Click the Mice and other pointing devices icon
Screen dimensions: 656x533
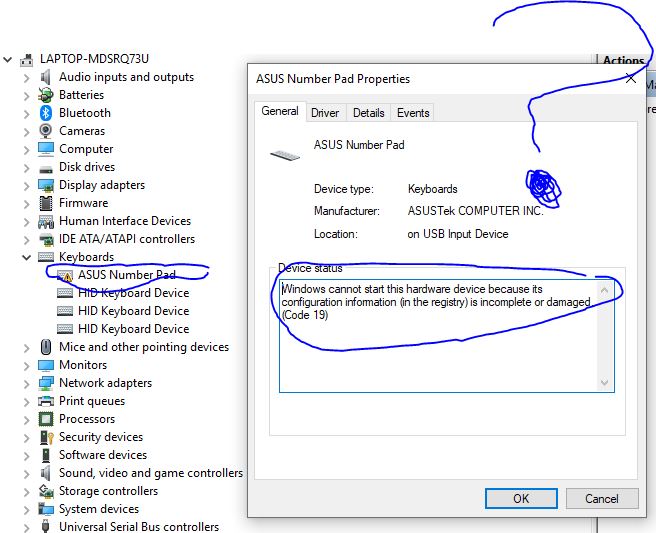click(x=46, y=347)
